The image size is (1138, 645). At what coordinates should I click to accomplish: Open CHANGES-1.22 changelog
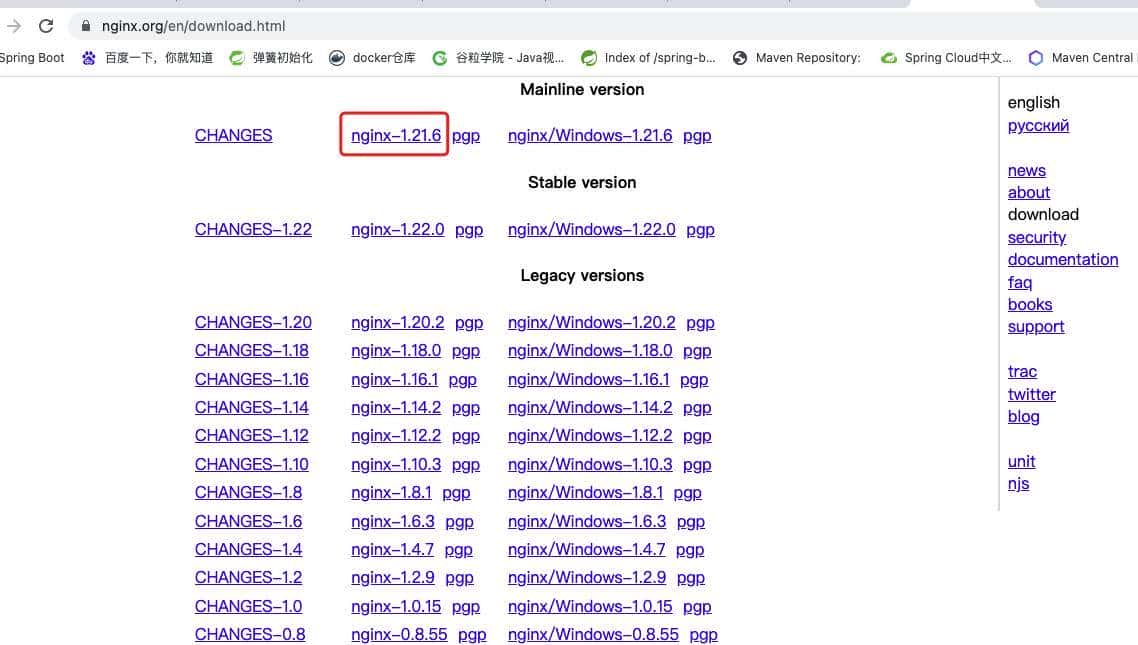[x=252, y=229]
